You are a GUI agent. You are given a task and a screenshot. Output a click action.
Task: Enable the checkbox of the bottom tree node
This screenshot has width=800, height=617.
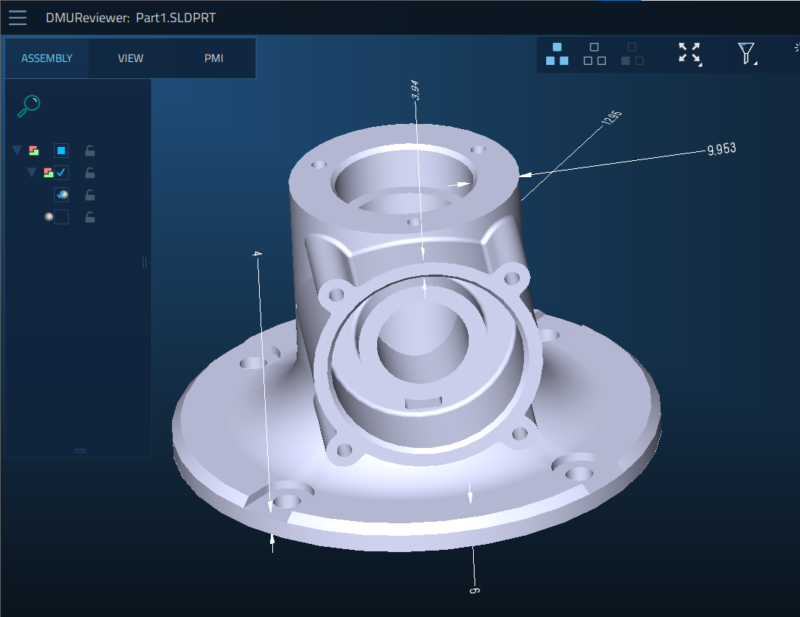click(x=61, y=216)
